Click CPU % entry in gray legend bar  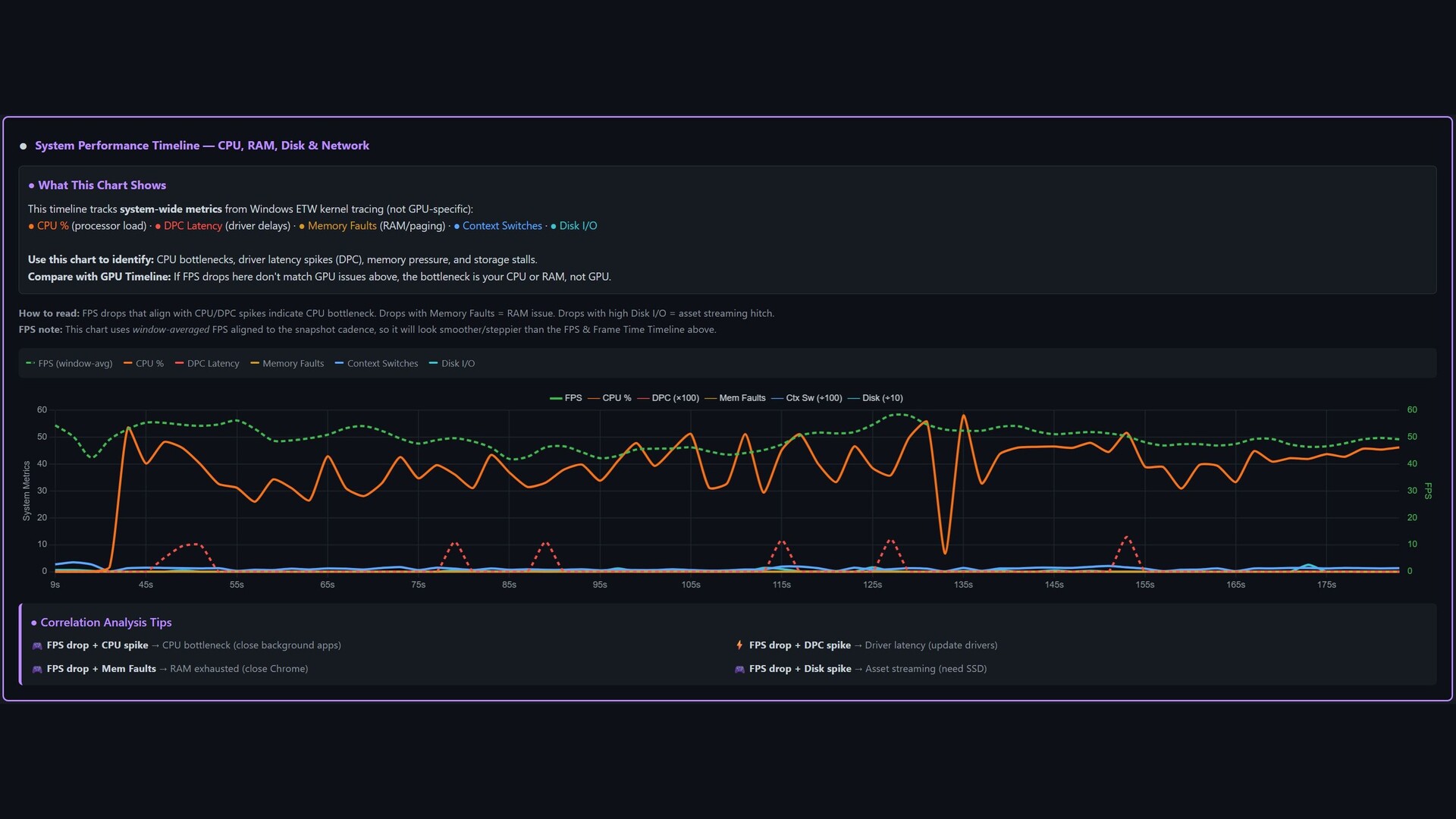143,364
